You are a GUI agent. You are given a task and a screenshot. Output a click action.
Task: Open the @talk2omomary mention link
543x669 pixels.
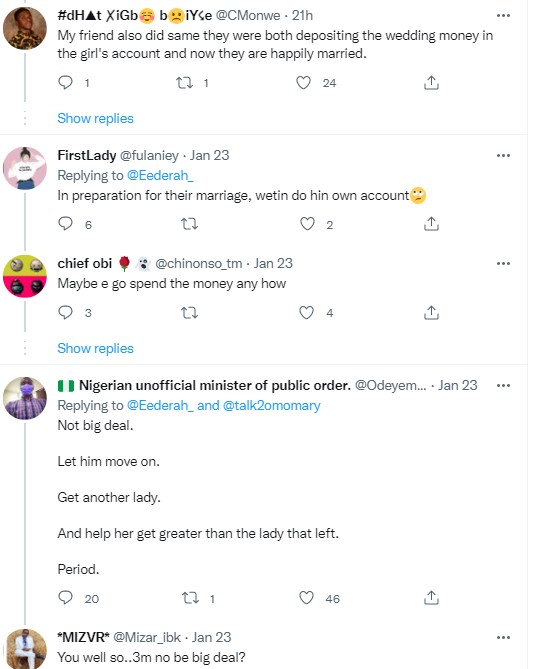tap(271, 405)
